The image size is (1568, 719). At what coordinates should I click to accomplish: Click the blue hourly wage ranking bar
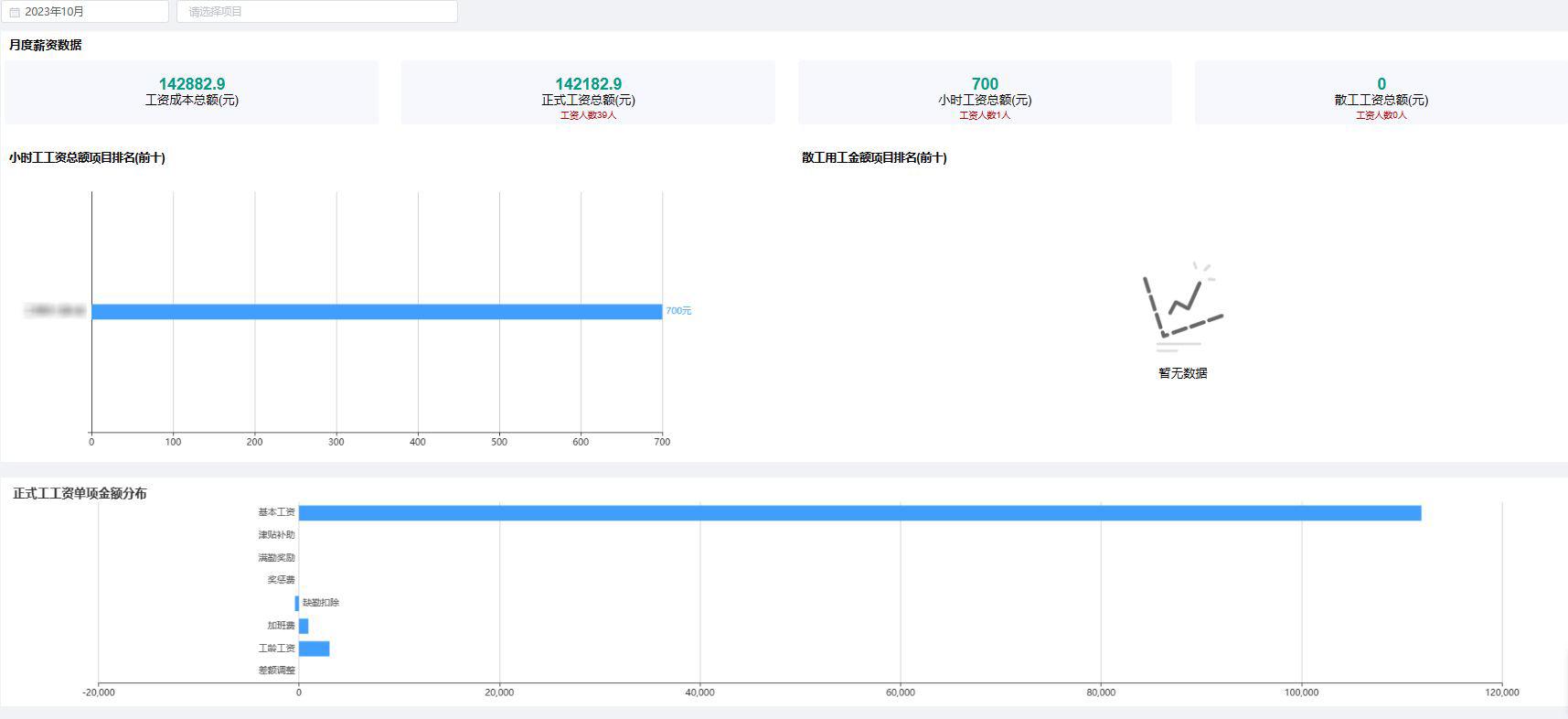pos(377,312)
